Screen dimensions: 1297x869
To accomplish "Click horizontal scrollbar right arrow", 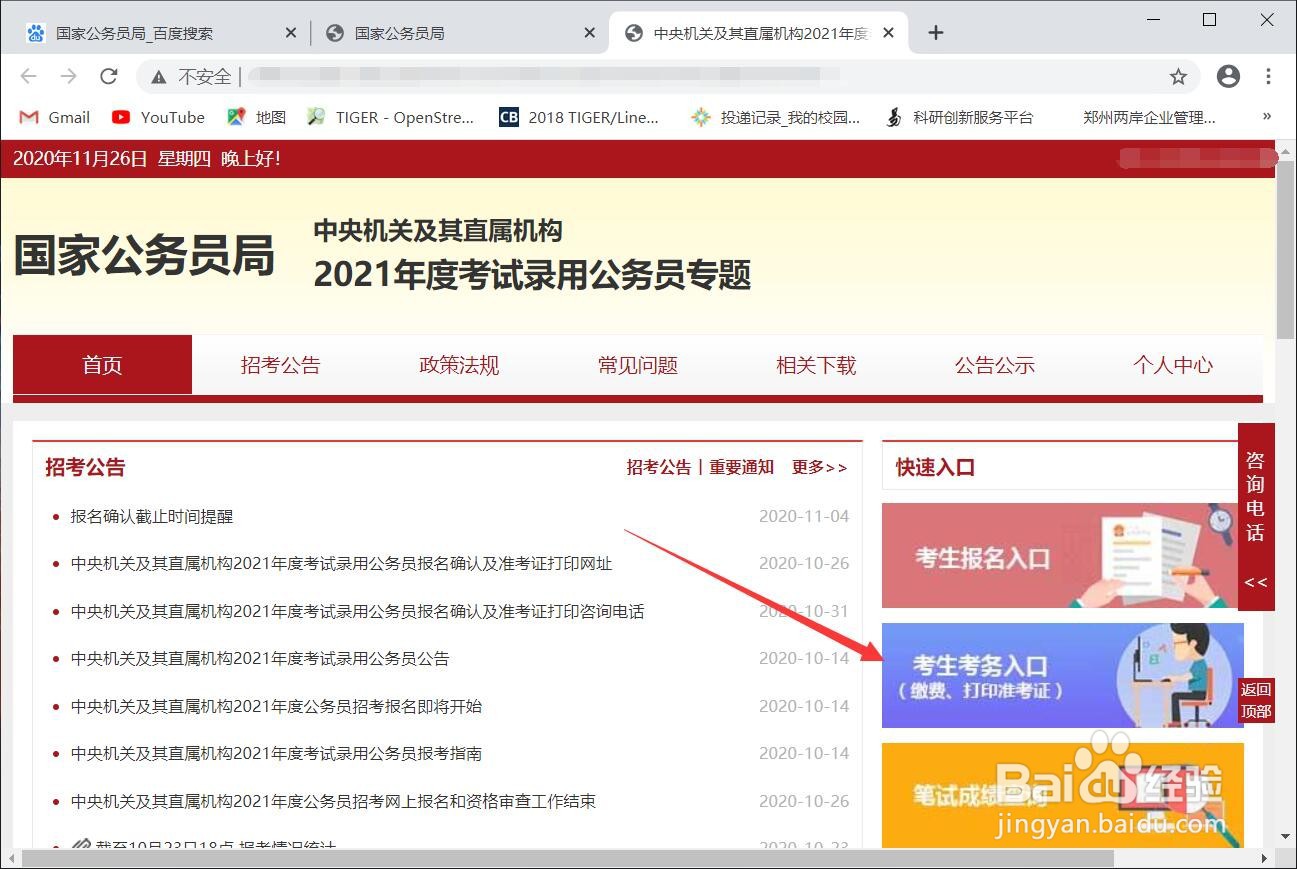I will click(1265, 859).
